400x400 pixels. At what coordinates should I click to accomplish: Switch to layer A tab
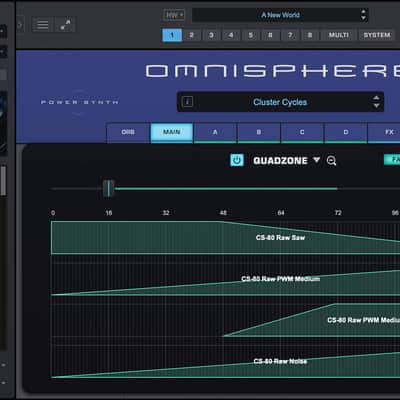pos(215,132)
